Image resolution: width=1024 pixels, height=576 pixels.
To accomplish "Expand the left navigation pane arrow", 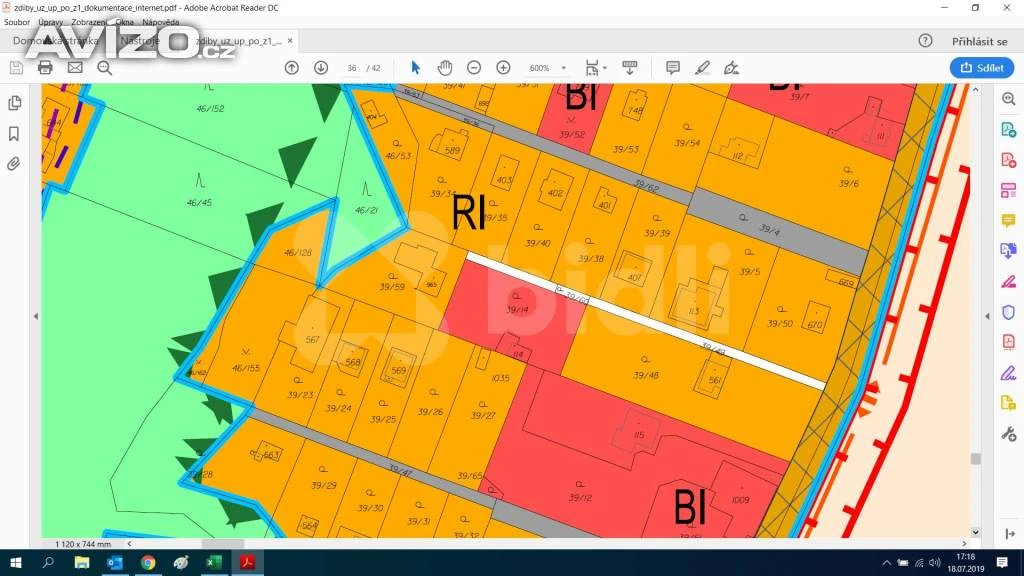I will (x=36, y=316).
